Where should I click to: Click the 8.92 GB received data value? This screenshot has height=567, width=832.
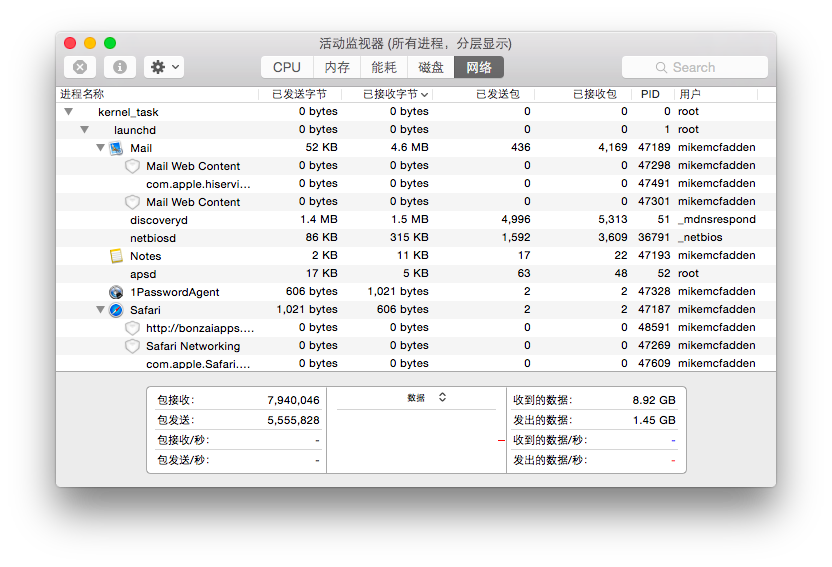654,400
